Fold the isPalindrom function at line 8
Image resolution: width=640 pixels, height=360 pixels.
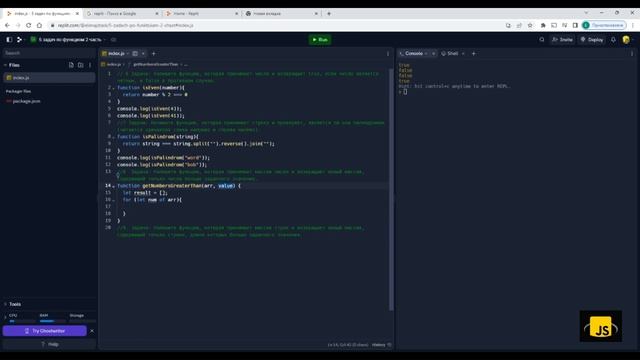tap(113, 137)
